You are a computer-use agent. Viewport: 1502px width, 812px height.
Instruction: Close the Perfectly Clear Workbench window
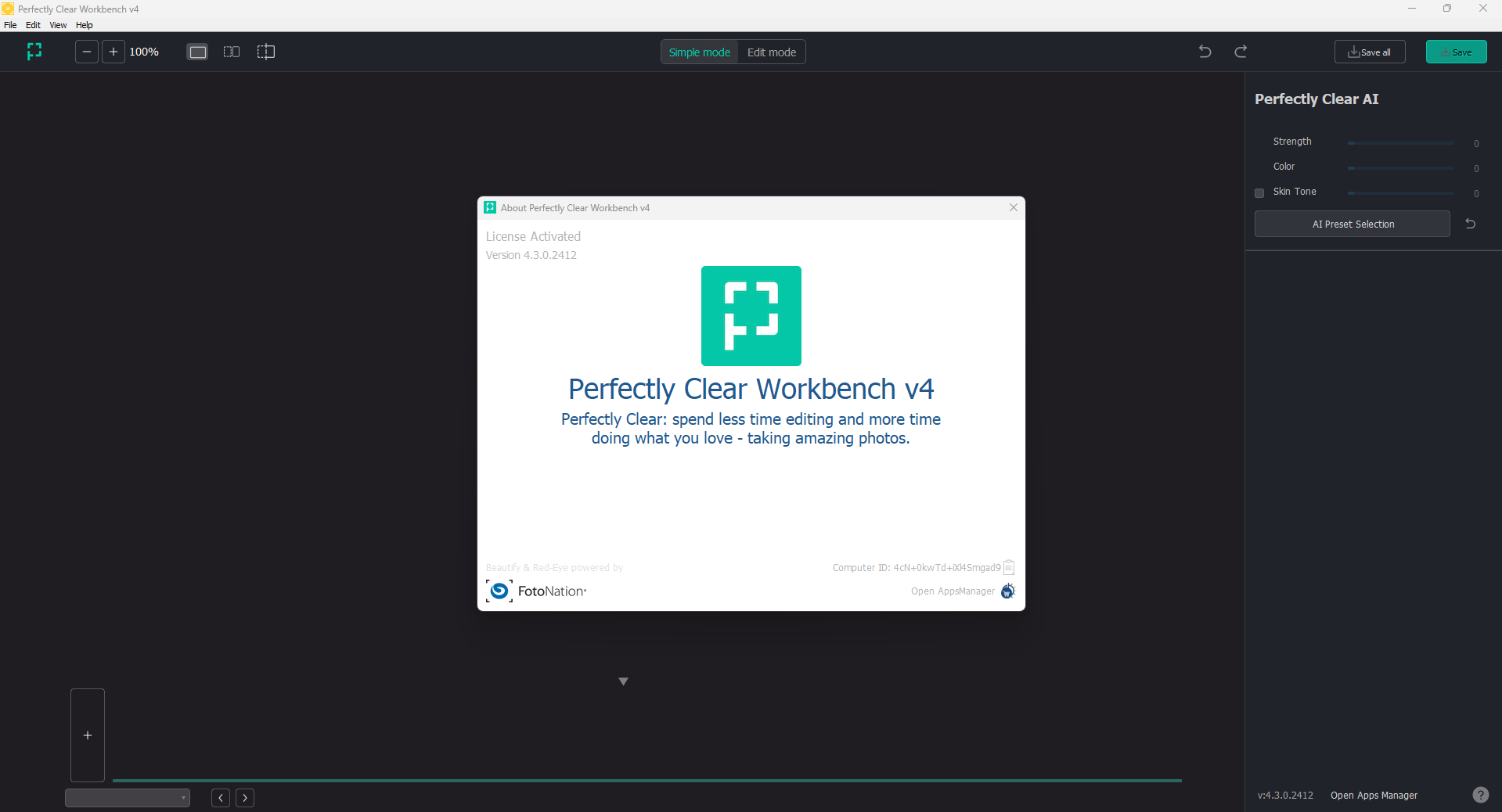[1483, 9]
